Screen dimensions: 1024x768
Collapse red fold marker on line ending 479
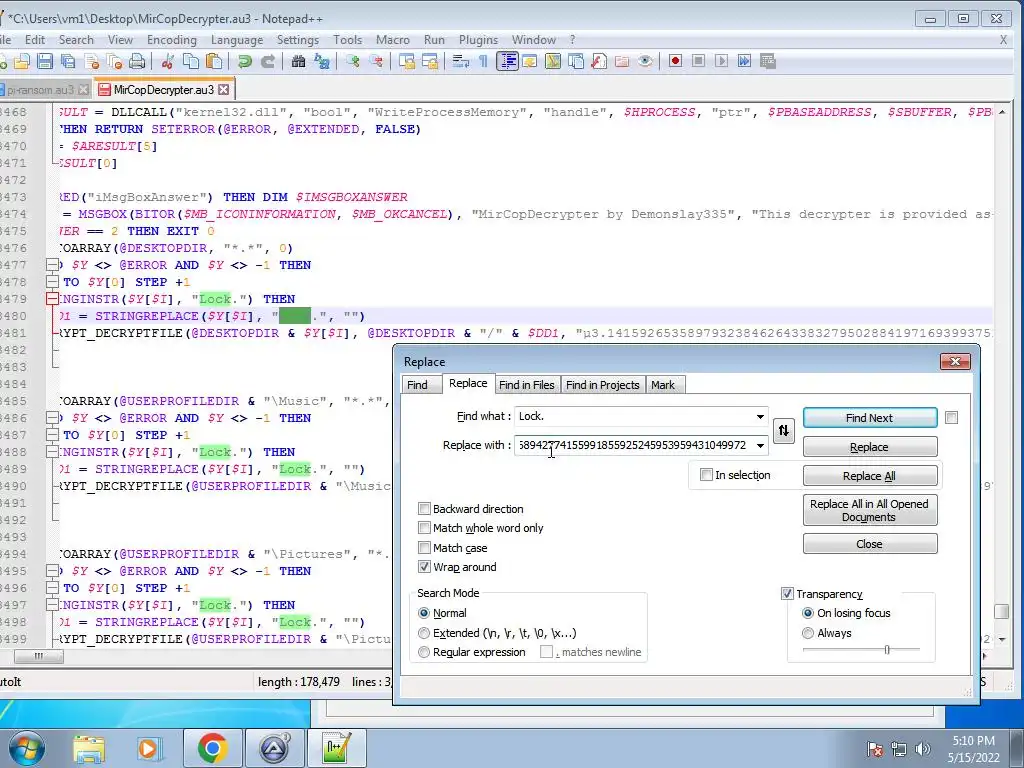(x=52, y=299)
